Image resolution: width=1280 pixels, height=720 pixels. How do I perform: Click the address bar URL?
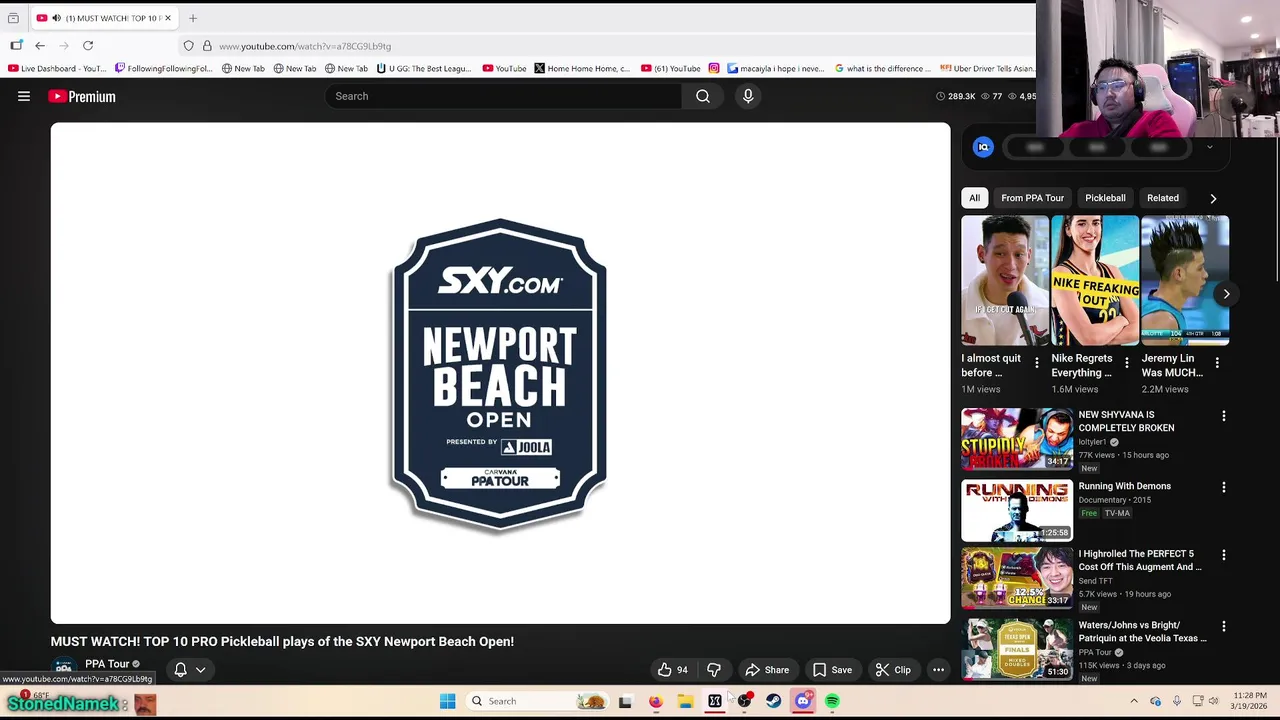(x=305, y=46)
